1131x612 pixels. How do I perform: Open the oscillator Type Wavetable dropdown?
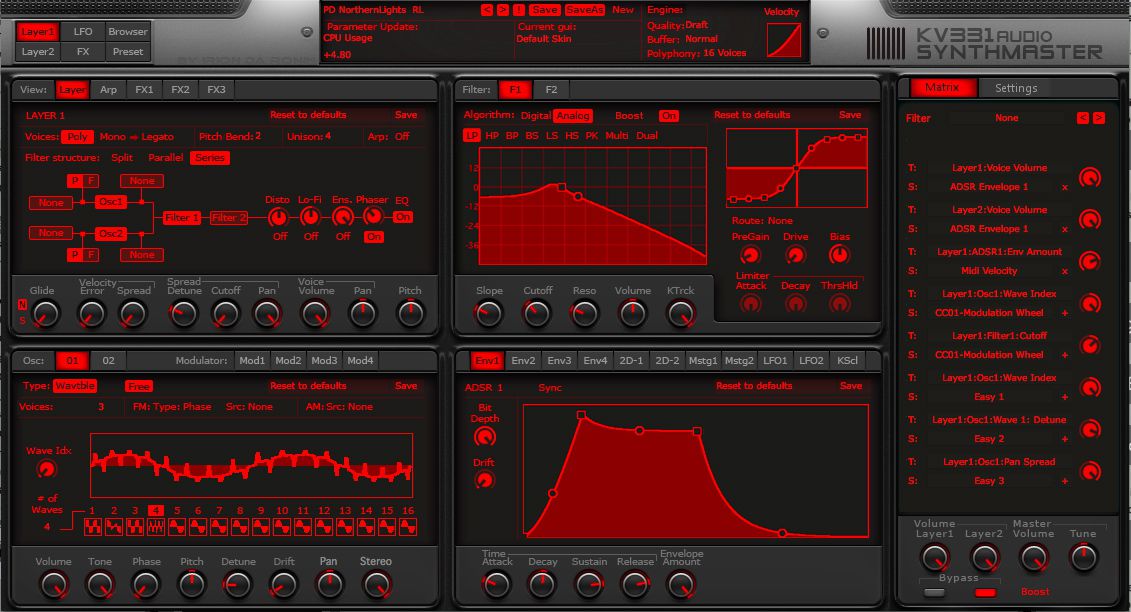pos(75,386)
